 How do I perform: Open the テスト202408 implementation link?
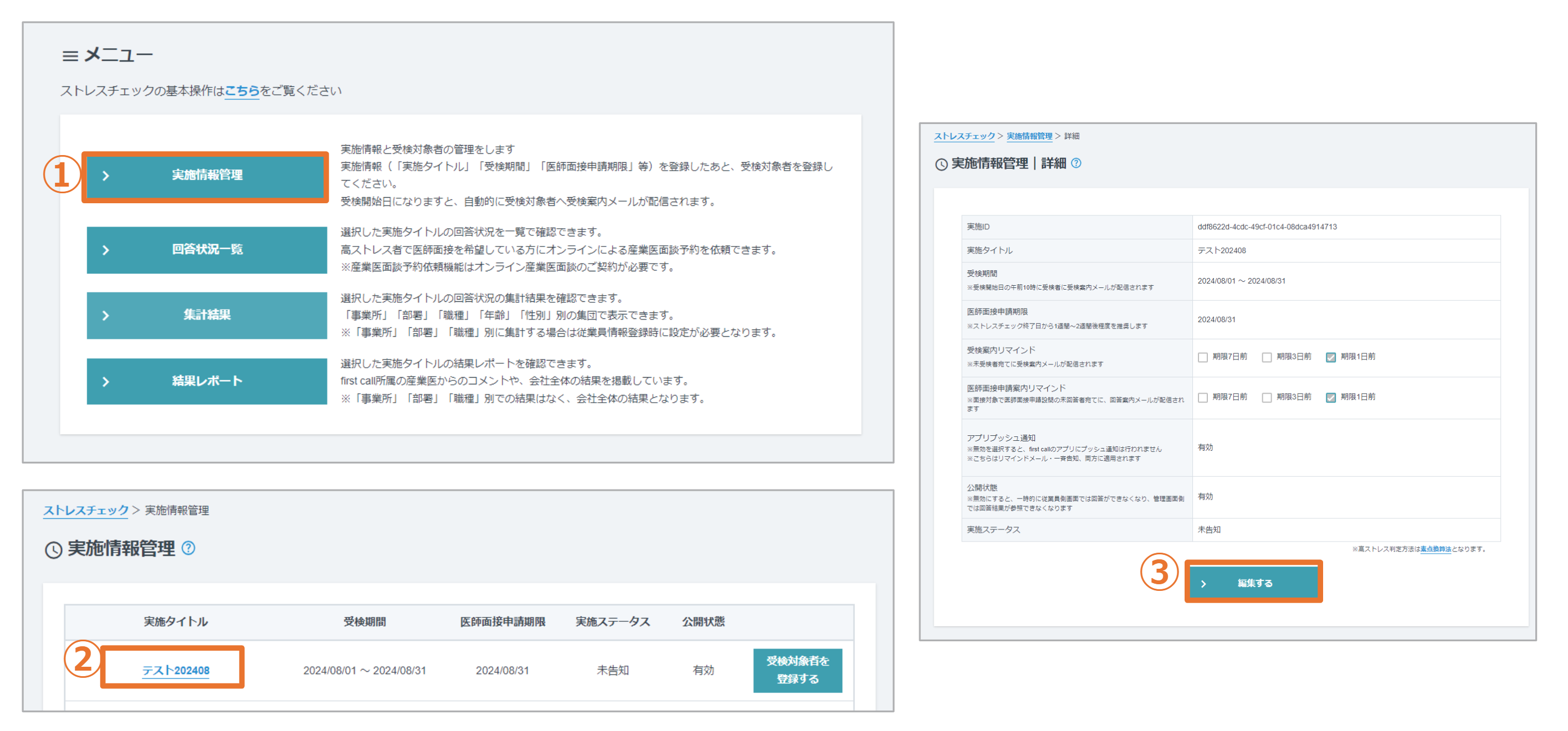175,670
